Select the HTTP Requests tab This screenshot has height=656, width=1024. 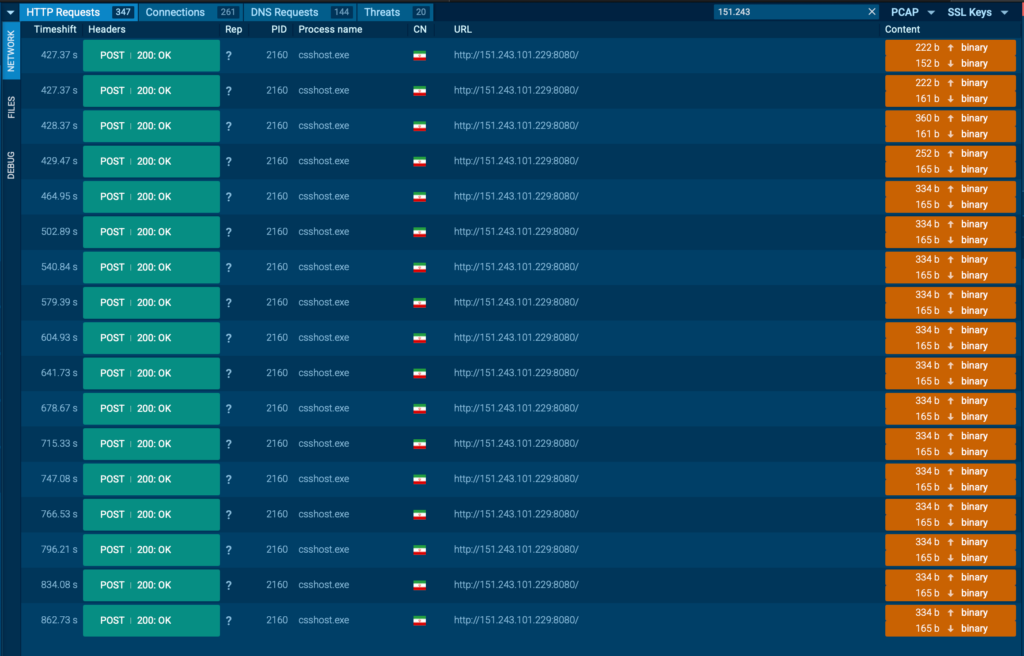pos(64,12)
